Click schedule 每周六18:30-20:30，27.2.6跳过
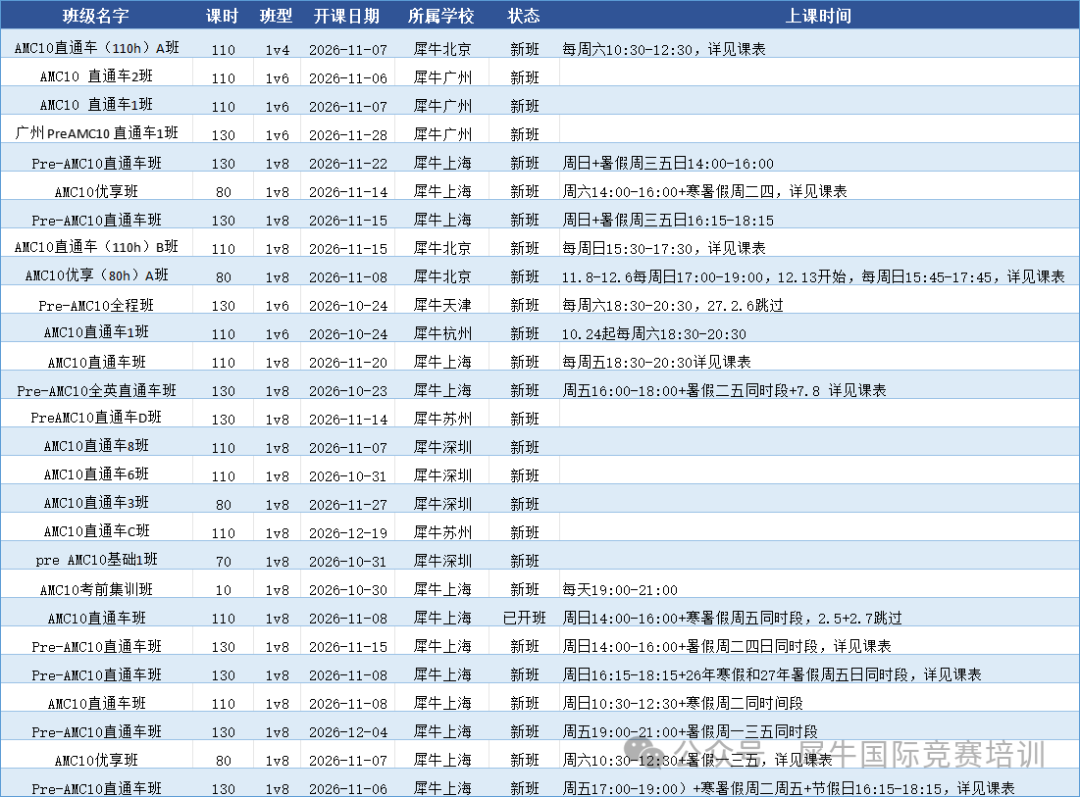Screen dimensions: 1080x797 [673, 305]
